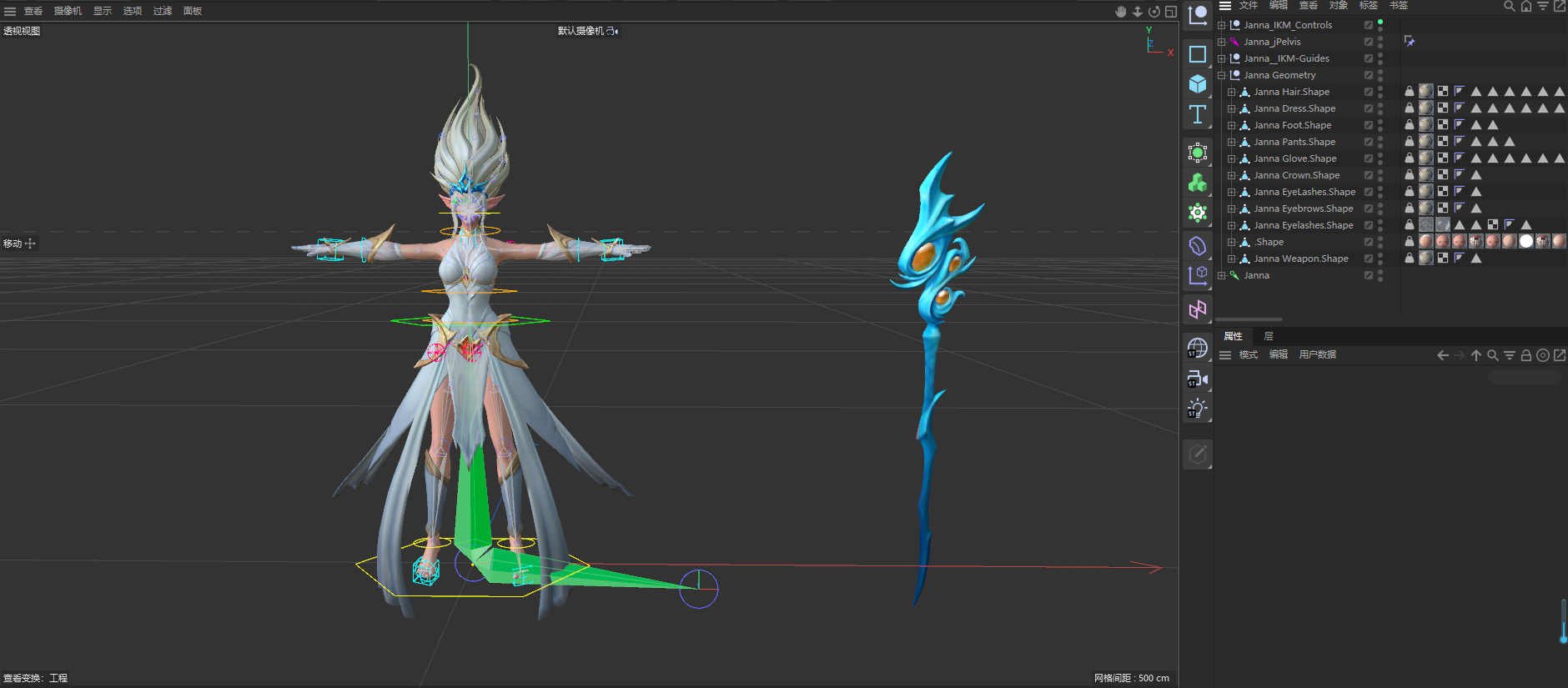Open the Object Manager 标签 menu
This screenshot has width=1568, height=688.
(x=1369, y=5)
